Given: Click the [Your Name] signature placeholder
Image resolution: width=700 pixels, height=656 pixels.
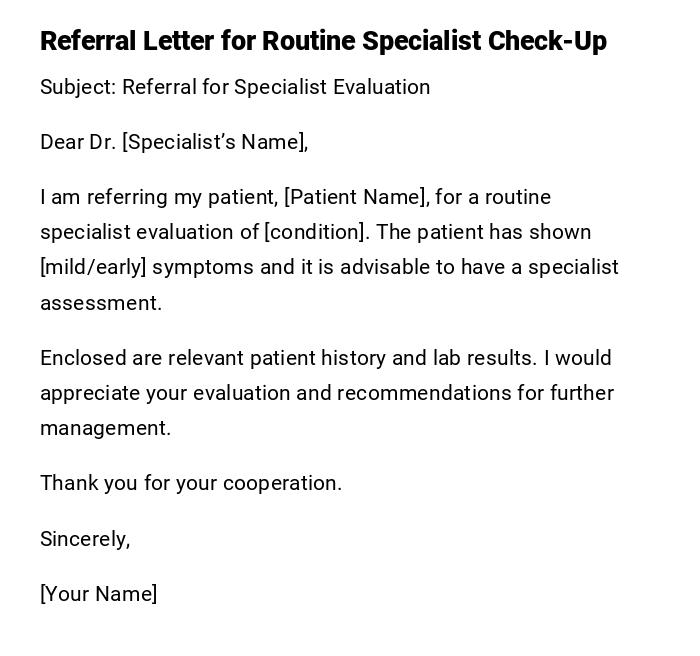Looking at the screenshot, I should tap(99, 594).
